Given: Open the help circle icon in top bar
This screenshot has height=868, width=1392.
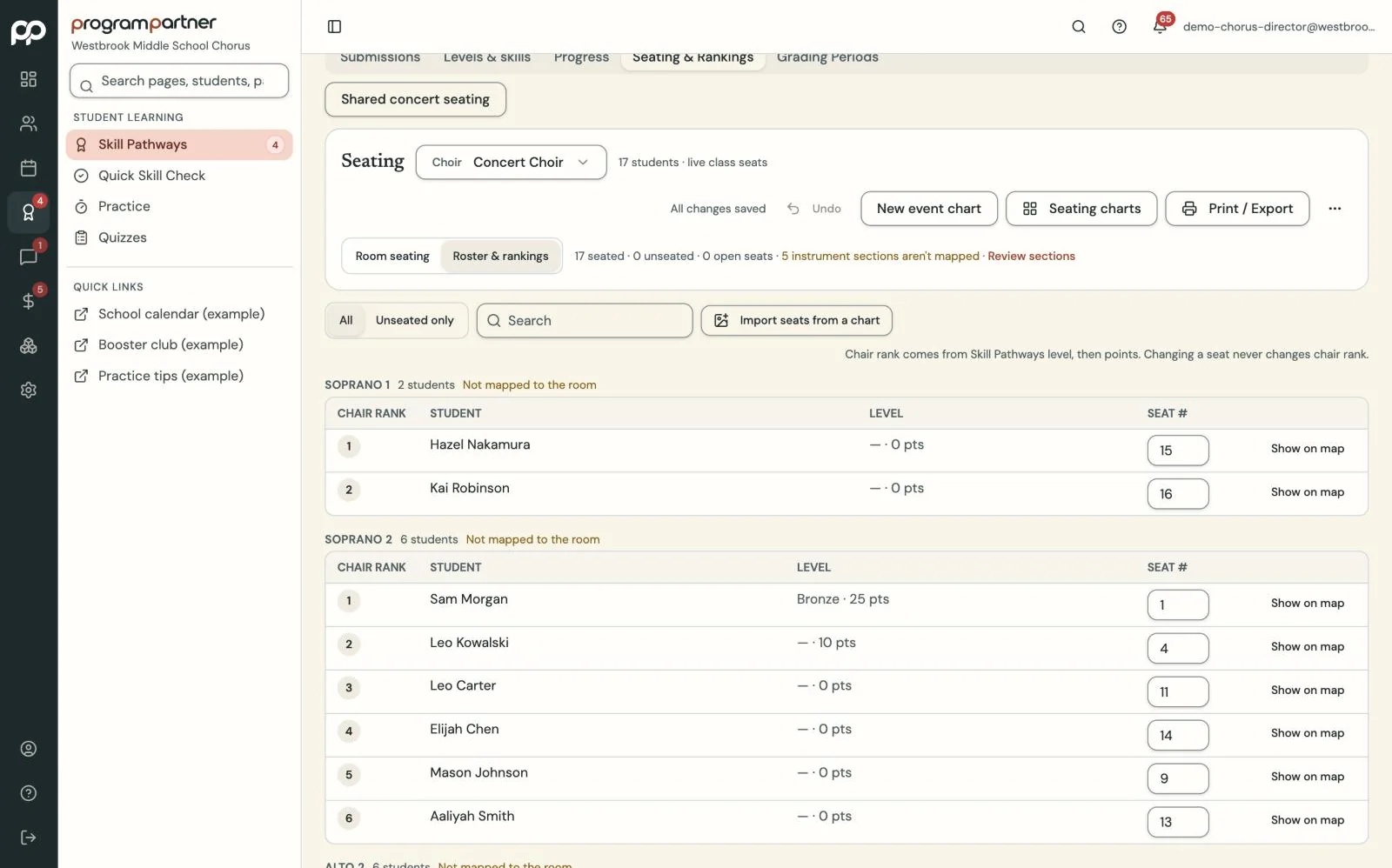Looking at the screenshot, I should 1120,27.
